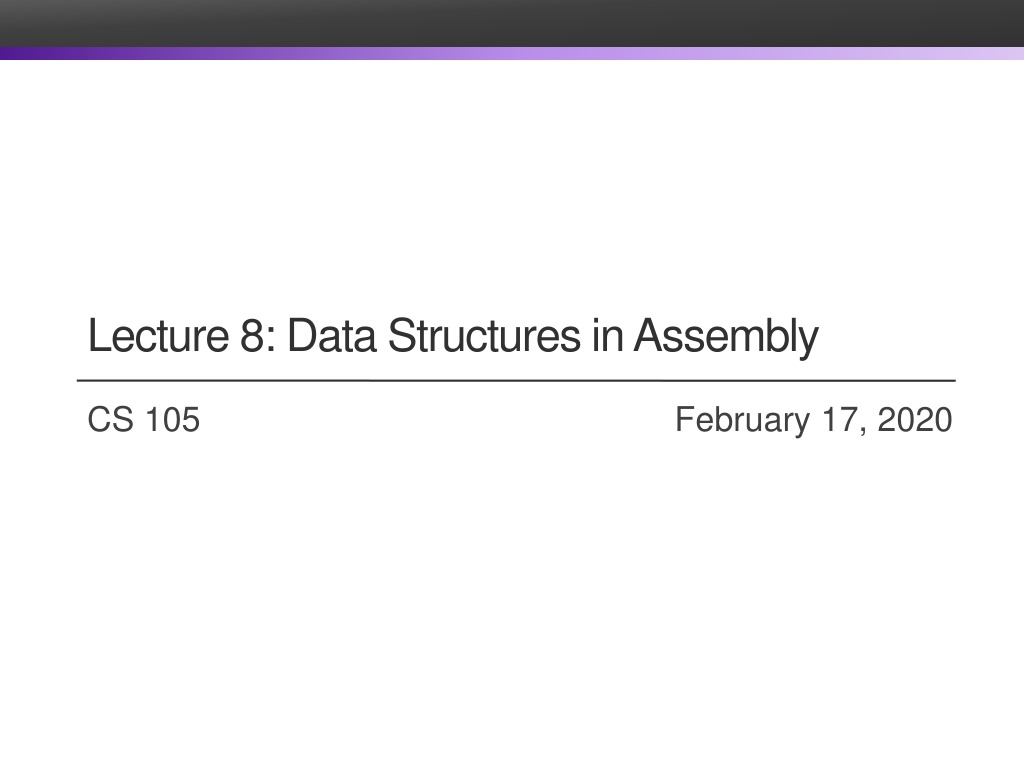Click the blank white area below the date
Viewport: 1024px width, 768px height.
click(x=512, y=588)
